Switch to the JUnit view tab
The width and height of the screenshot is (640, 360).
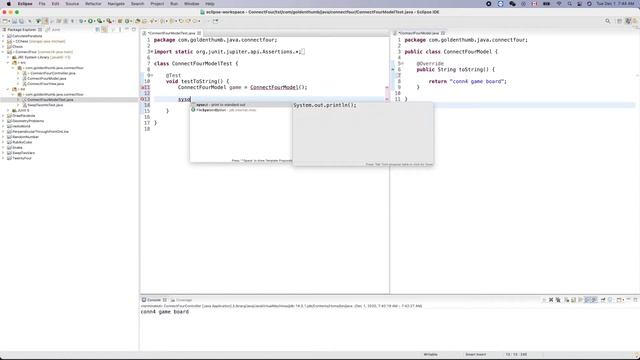pos(53,29)
